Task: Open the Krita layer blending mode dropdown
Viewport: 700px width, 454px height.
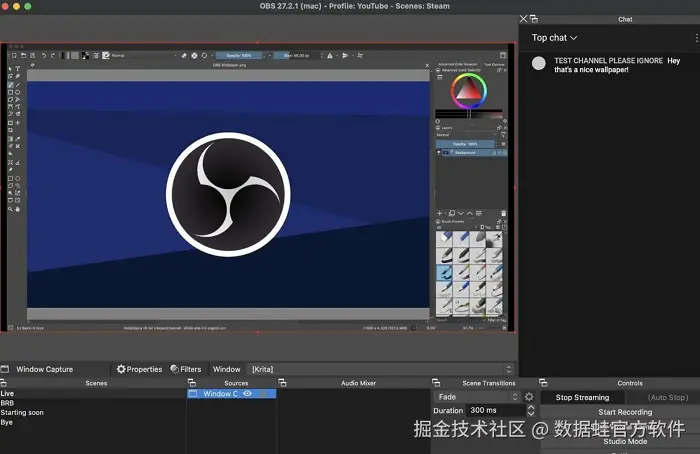Action: click(466, 134)
